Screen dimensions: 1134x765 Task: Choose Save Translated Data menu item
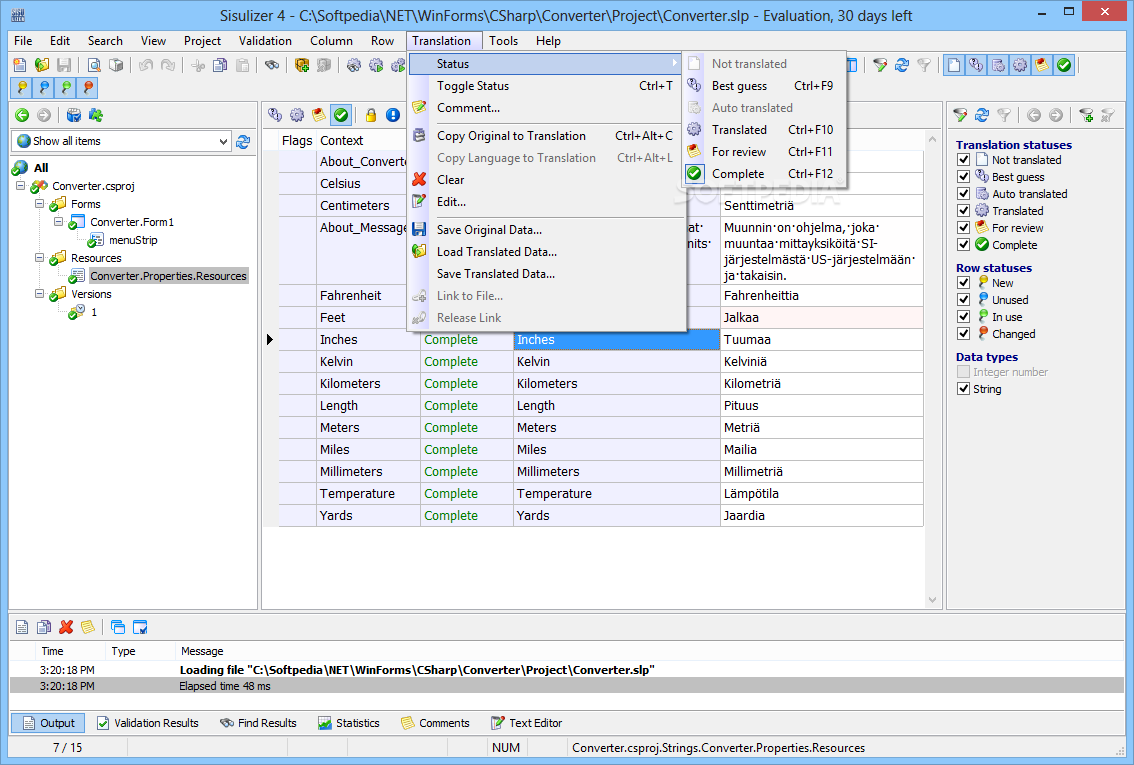coord(546,274)
